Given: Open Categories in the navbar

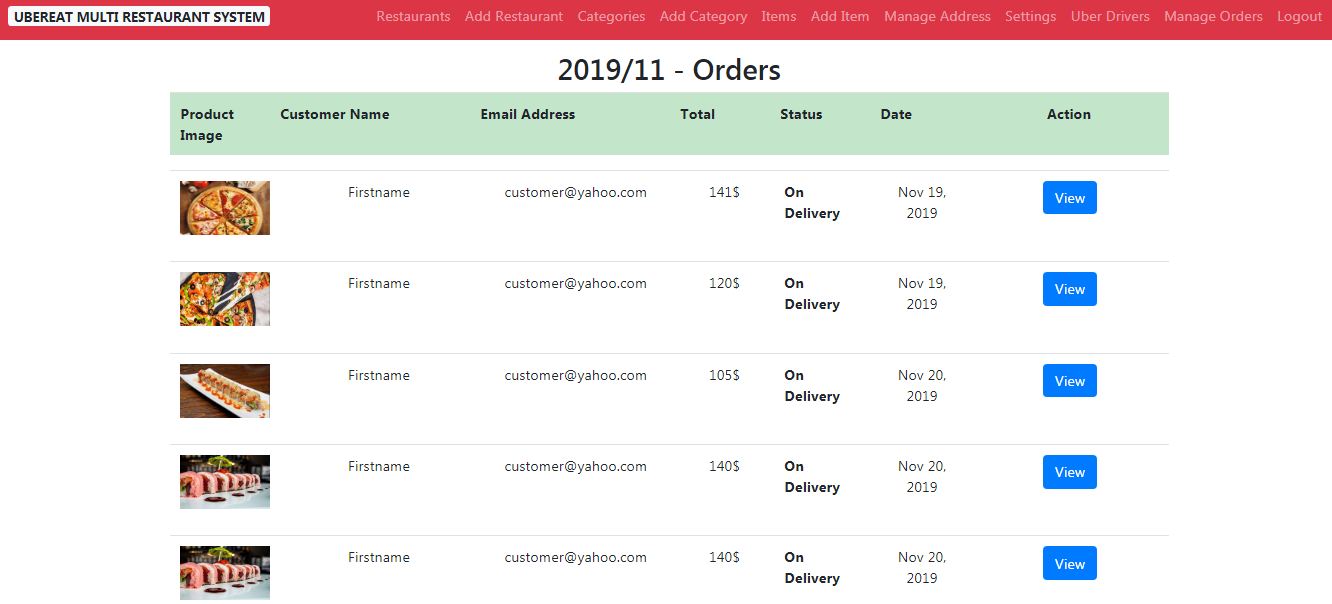Looking at the screenshot, I should pyautogui.click(x=611, y=16).
